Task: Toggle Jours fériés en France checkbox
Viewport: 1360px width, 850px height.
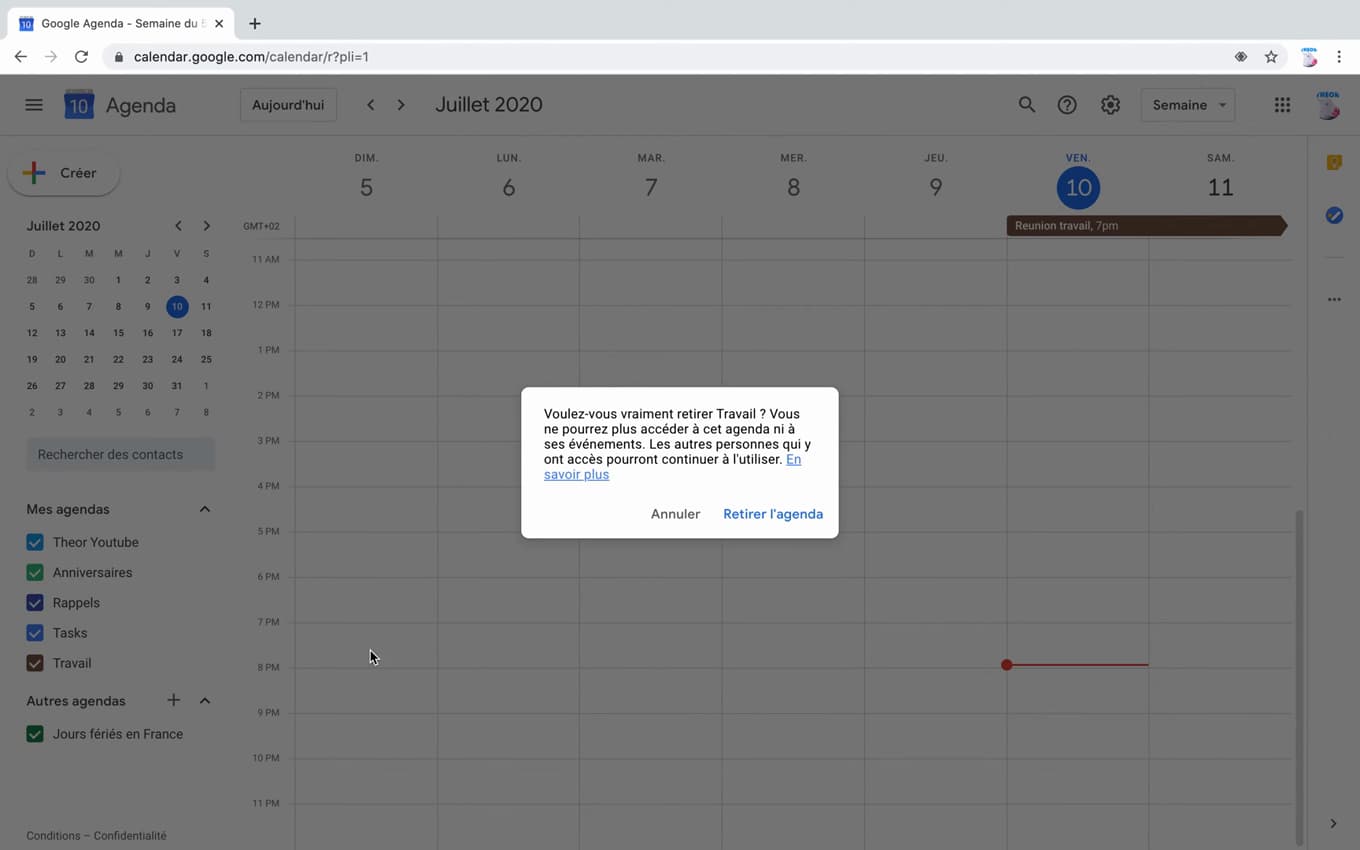Action: point(35,733)
